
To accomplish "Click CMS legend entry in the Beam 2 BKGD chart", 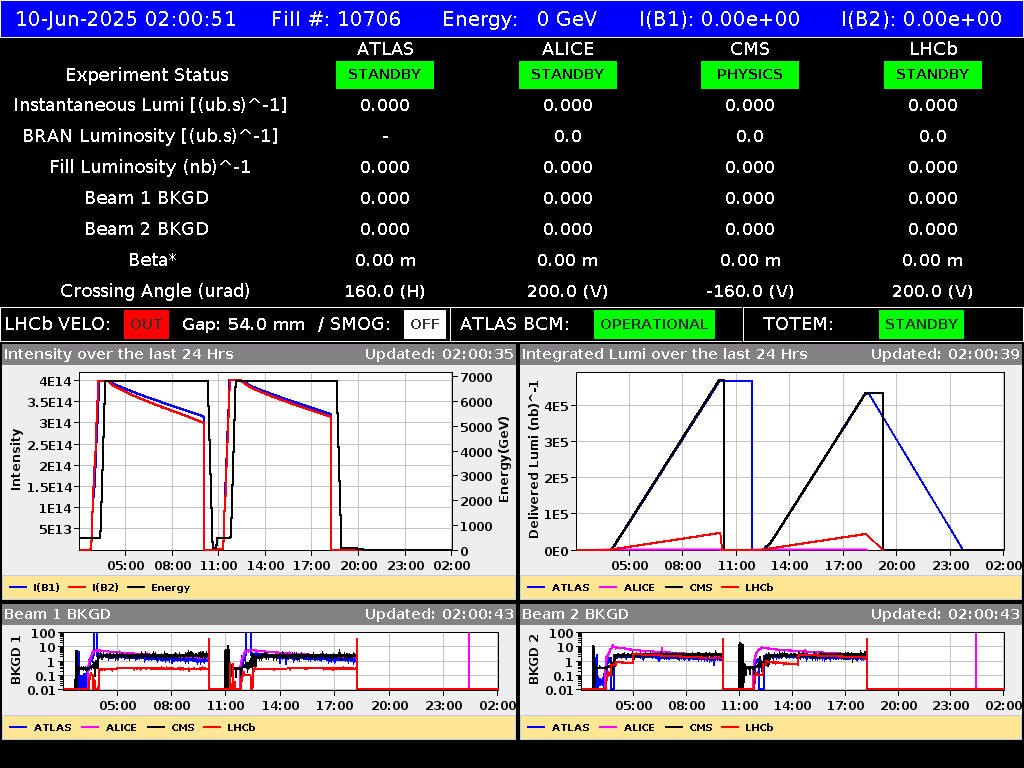I will (x=689, y=728).
